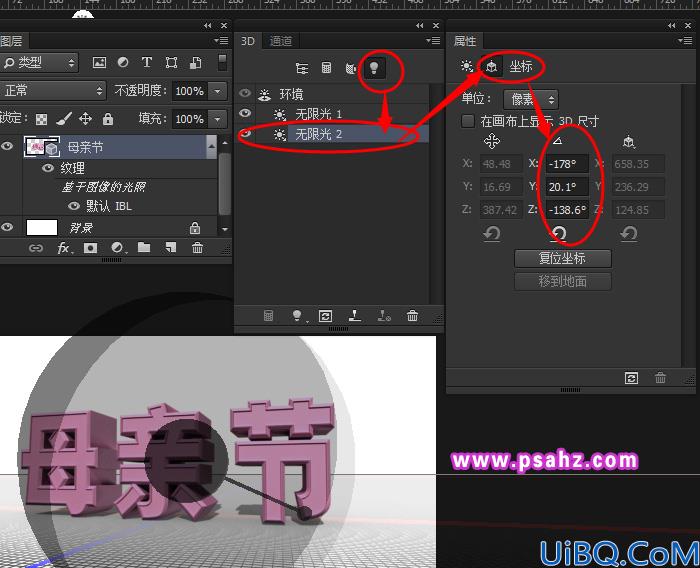Screen dimensions: 700x568
Task: Open the layer style fx menu
Action: coord(64,248)
